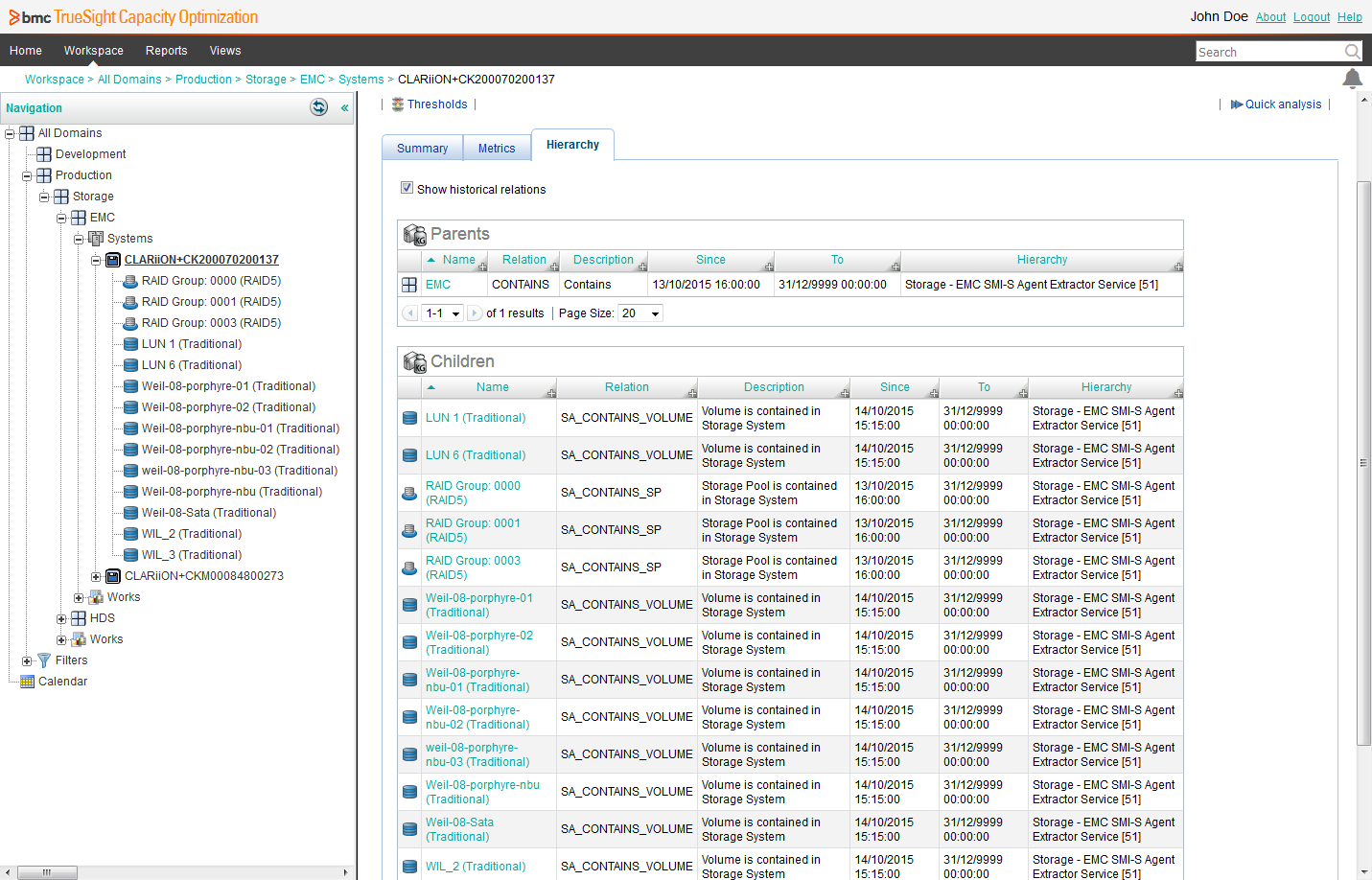Click the Logout link
The image size is (1372, 880).
click(x=1312, y=17)
